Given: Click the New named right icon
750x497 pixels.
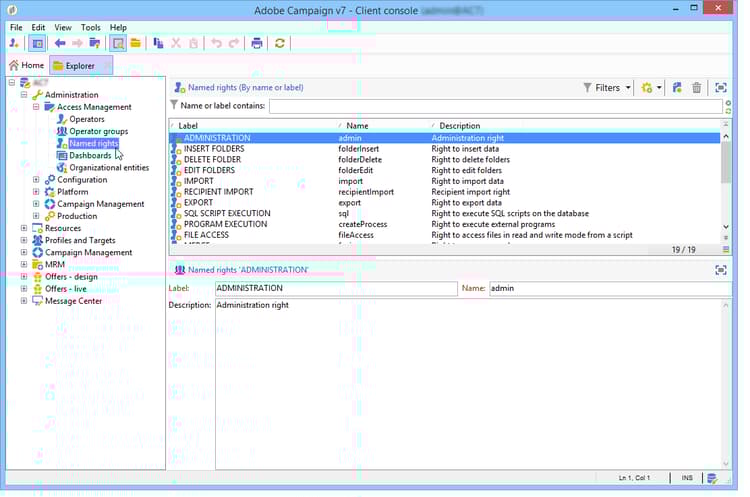Looking at the screenshot, I should pyautogui.click(x=677, y=88).
